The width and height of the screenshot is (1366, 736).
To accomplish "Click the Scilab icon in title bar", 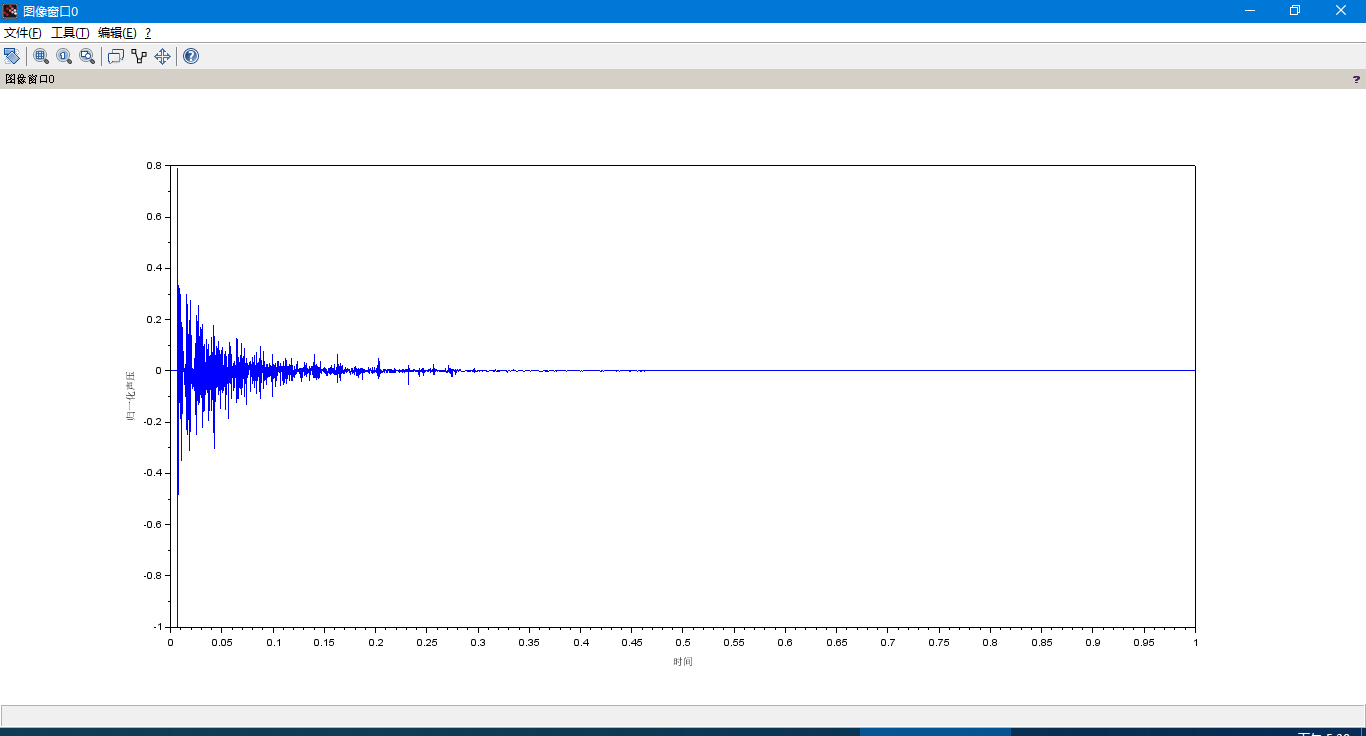I will pyautogui.click(x=10, y=11).
